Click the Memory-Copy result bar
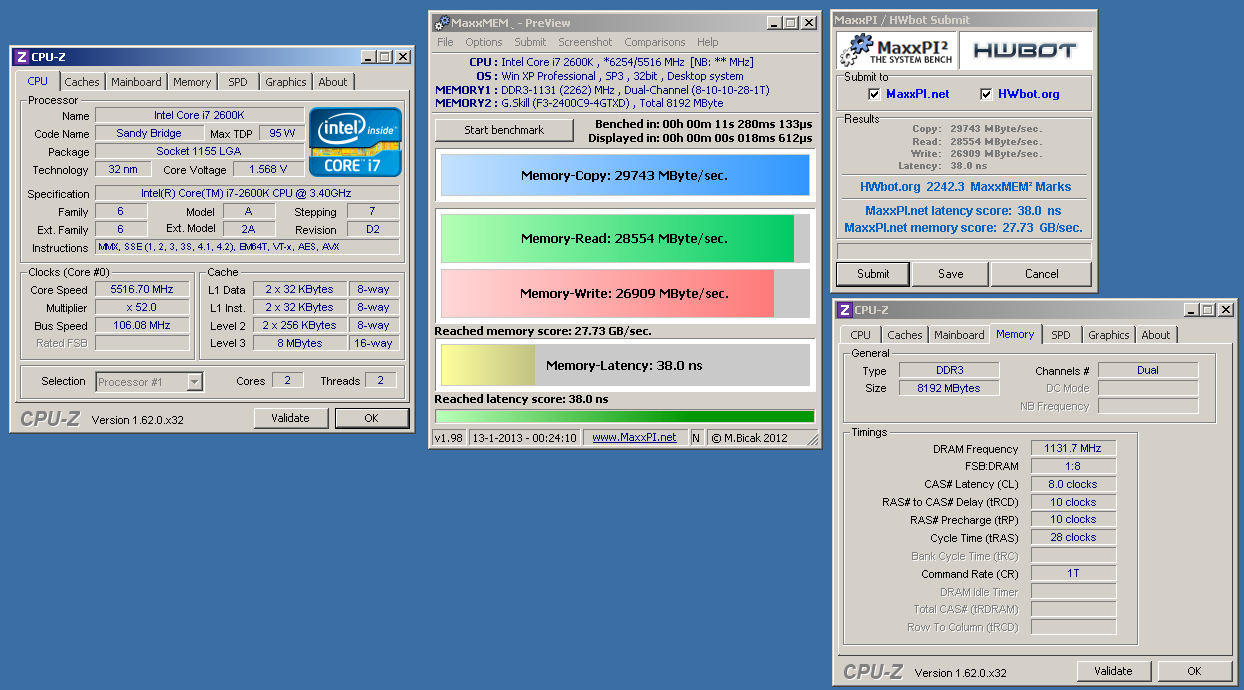1244x690 pixels. pyautogui.click(x=625, y=175)
